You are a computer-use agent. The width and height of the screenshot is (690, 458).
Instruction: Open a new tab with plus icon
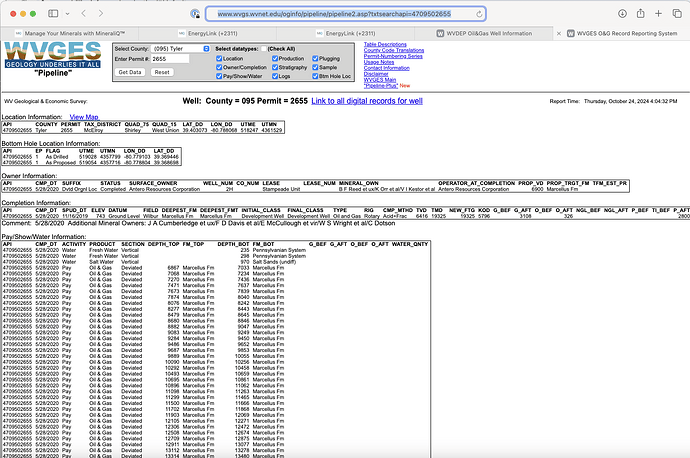tap(658, 14)
